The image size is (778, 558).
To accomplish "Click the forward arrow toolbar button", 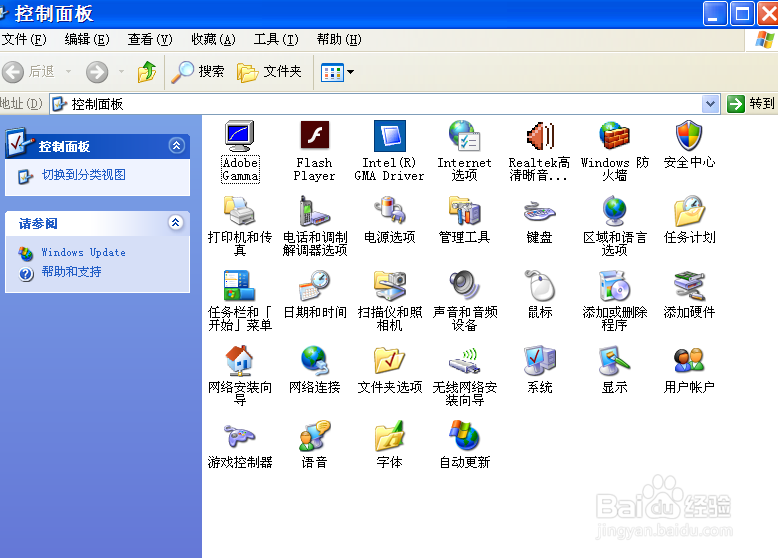I will tap(97, 72).
